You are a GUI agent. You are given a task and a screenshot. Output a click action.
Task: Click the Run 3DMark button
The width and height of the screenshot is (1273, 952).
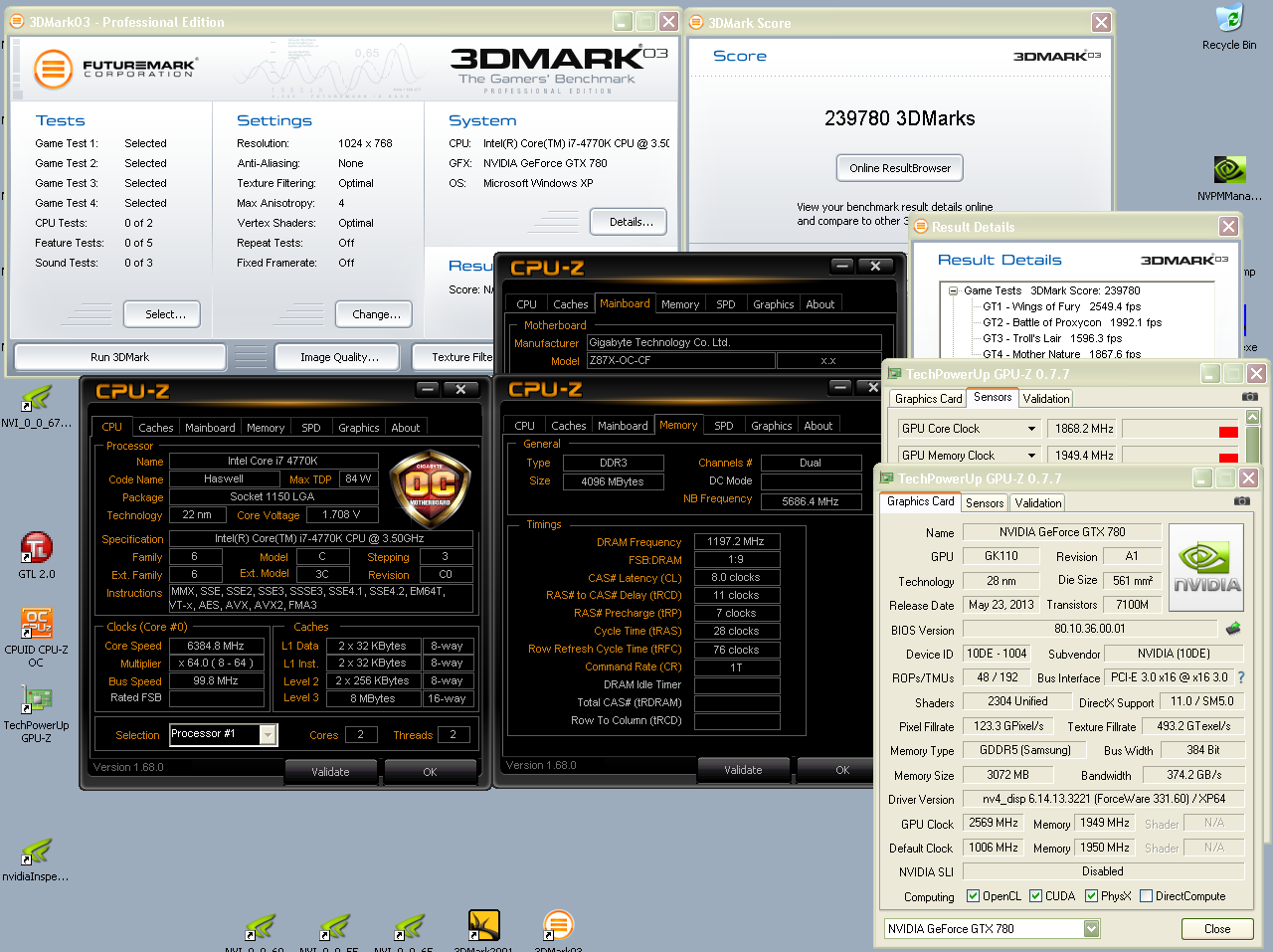pyautogui.click(x=119, y=357)
